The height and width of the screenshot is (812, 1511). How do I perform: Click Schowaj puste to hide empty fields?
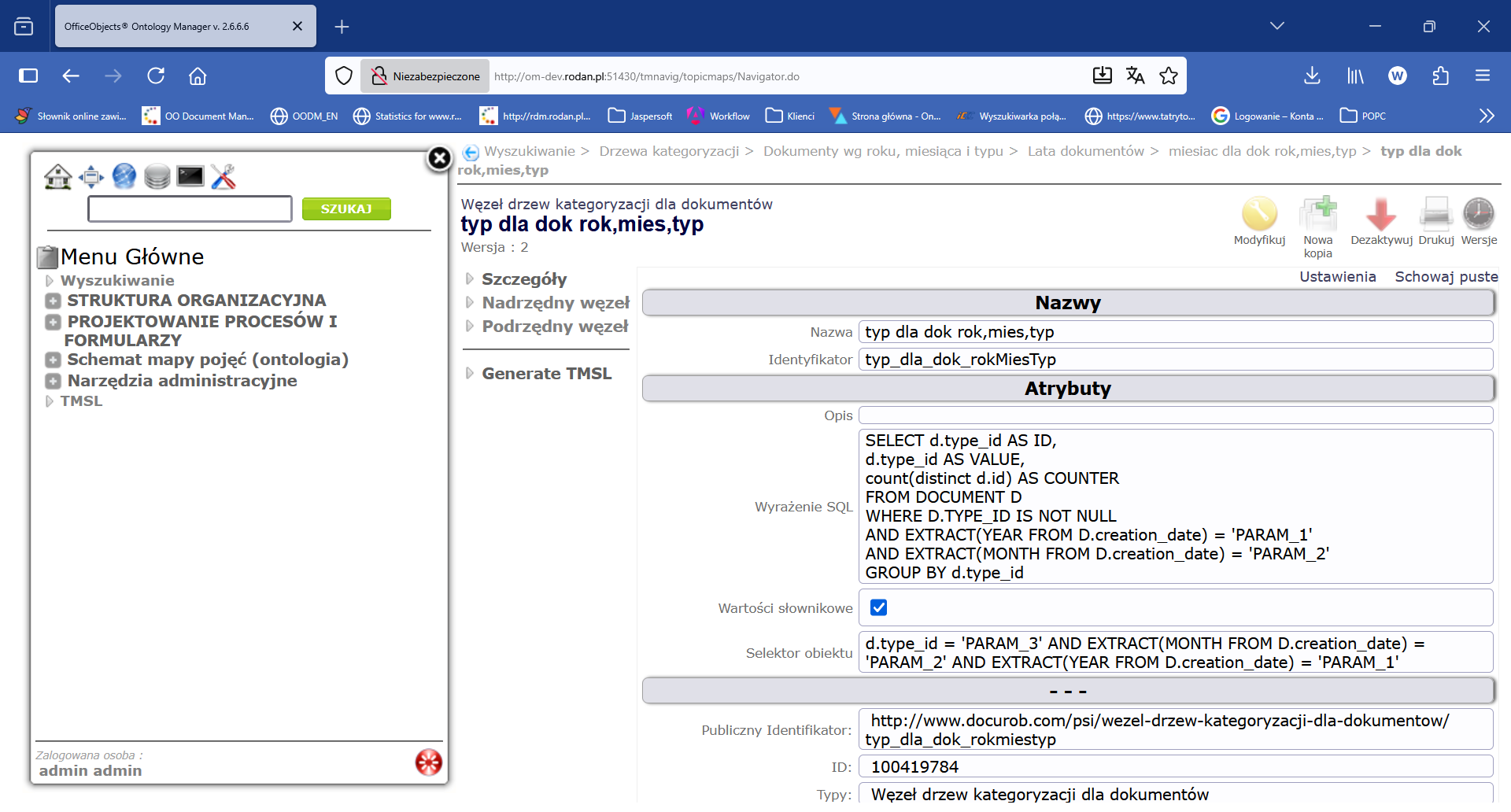click(1446, 277)
